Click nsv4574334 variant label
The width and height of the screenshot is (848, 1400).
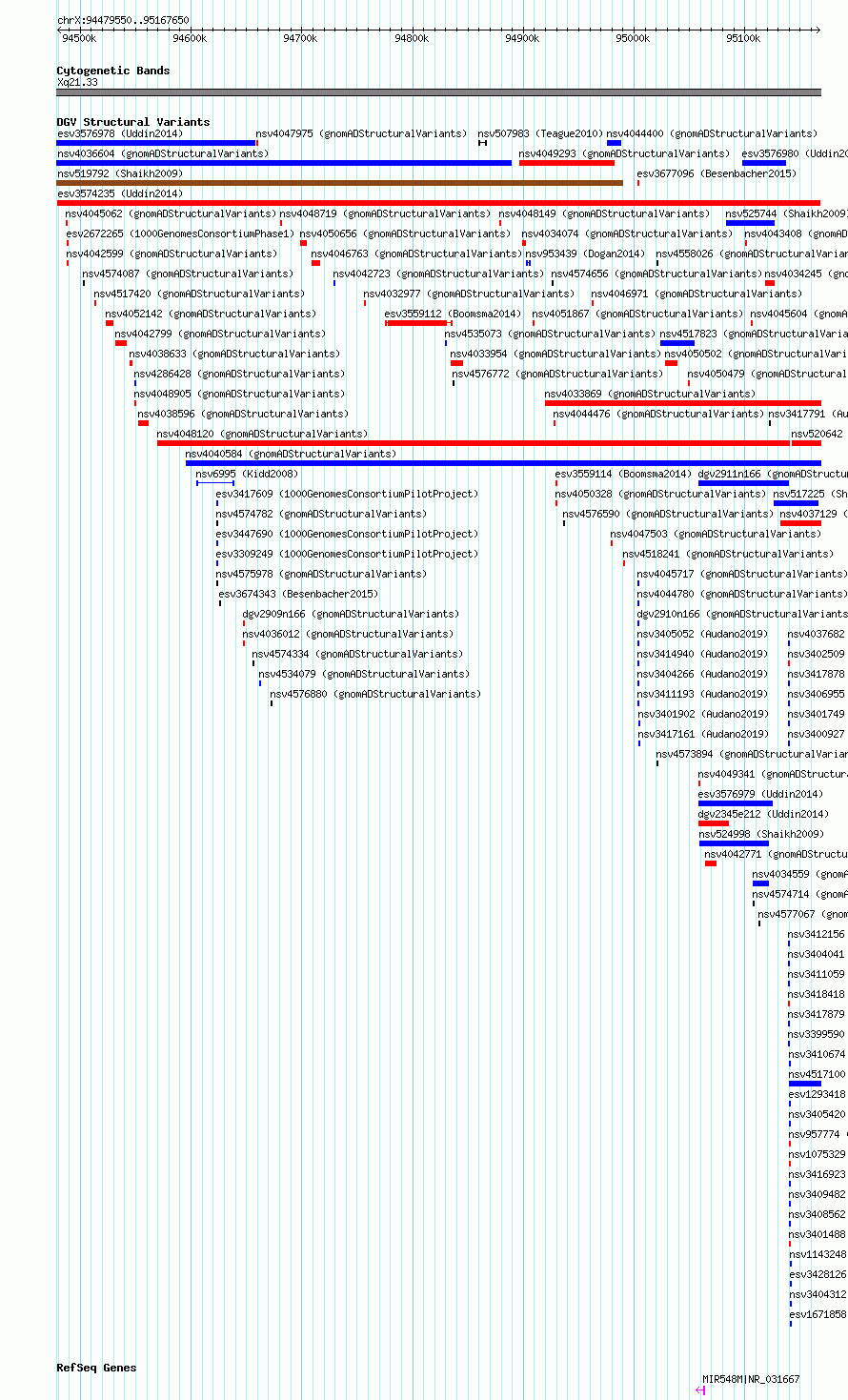[357, 654]
